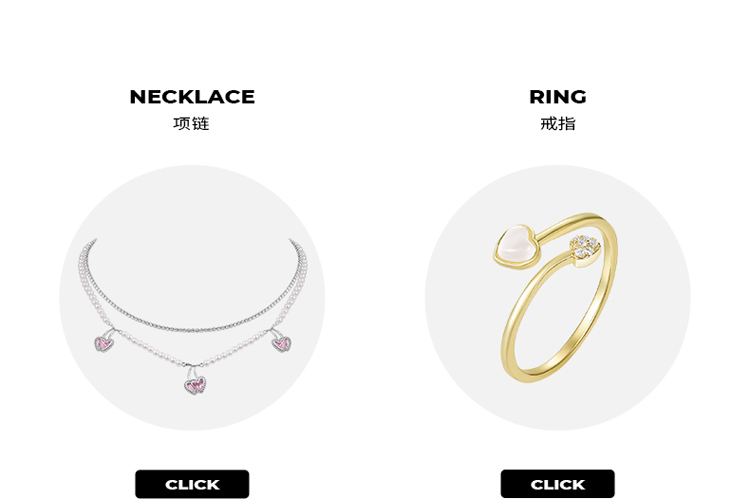
Task: Select the diamond cluster on the ring
Action: click(585, 247)
